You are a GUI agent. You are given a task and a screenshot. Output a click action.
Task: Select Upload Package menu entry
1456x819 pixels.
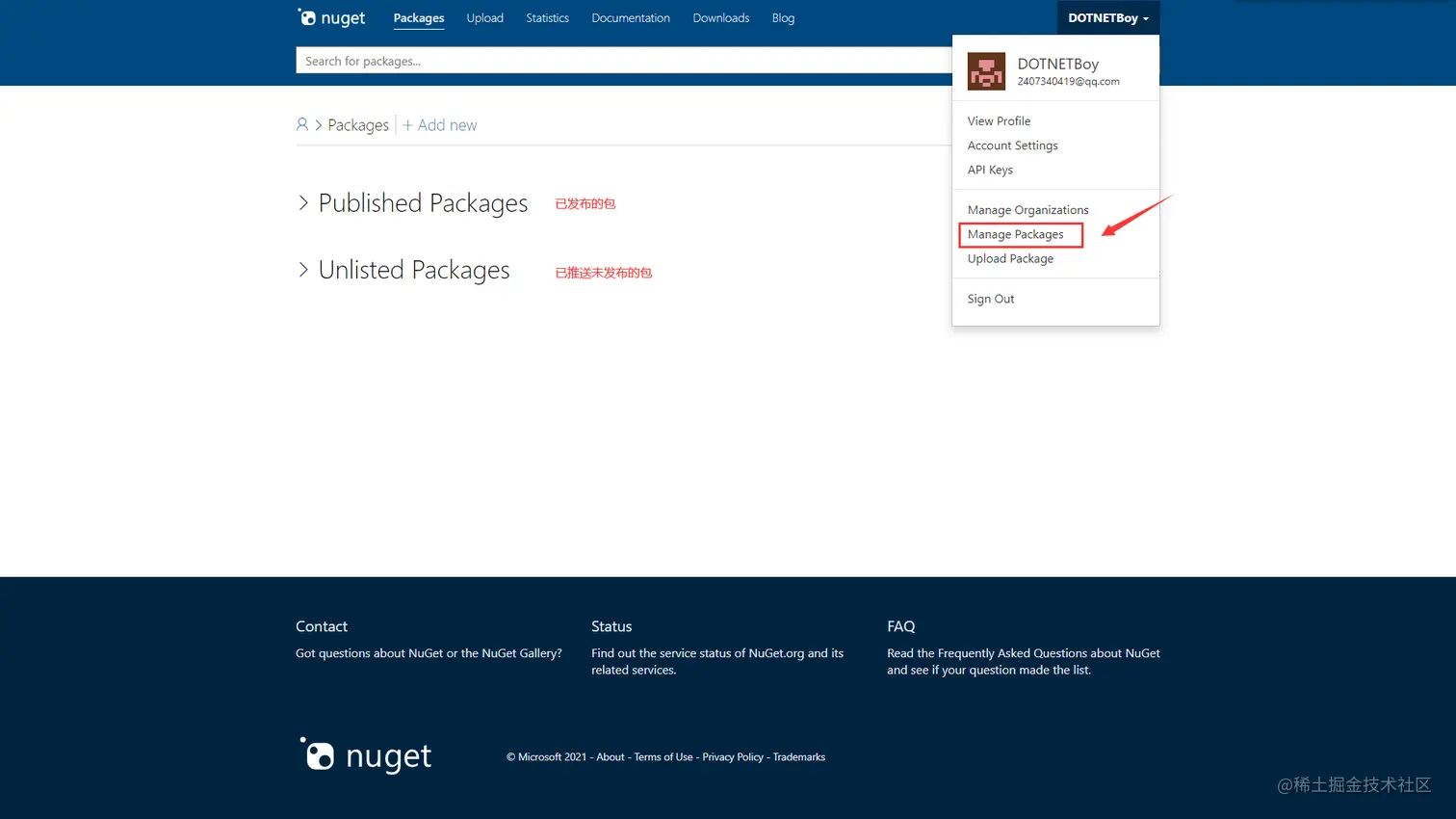[1010, 258]
